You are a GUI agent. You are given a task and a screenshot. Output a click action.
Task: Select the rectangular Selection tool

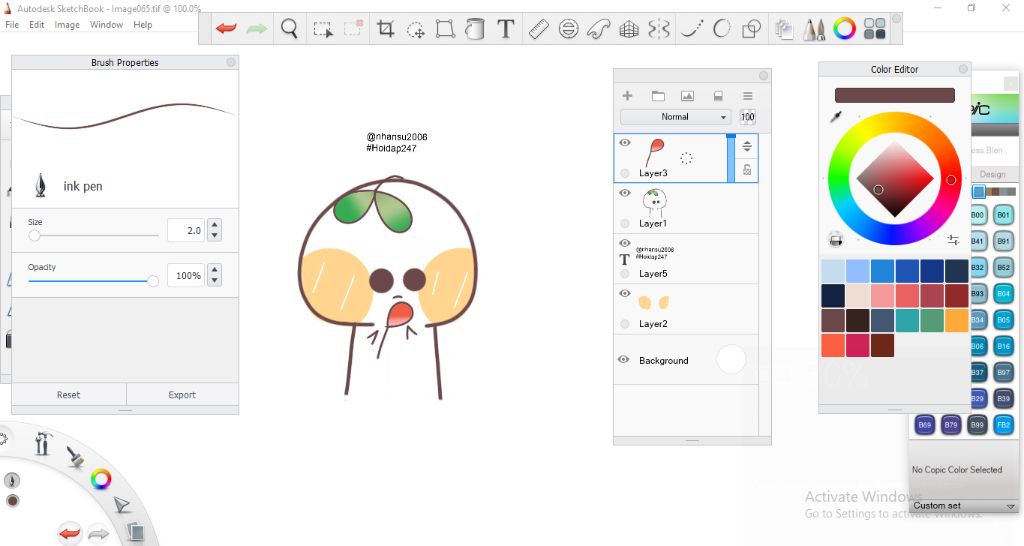click(x=323, y=29)
